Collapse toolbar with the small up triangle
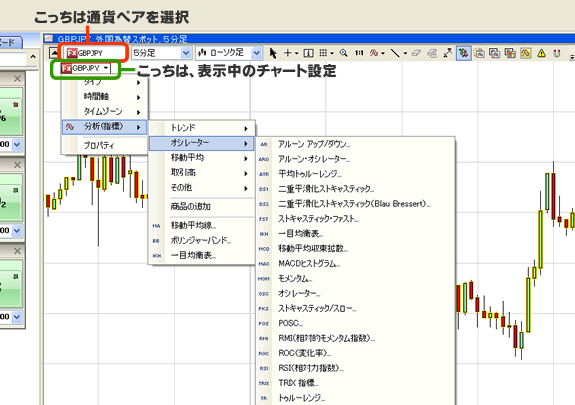Screen dimensions: 575x405 (x=54, y=54)
